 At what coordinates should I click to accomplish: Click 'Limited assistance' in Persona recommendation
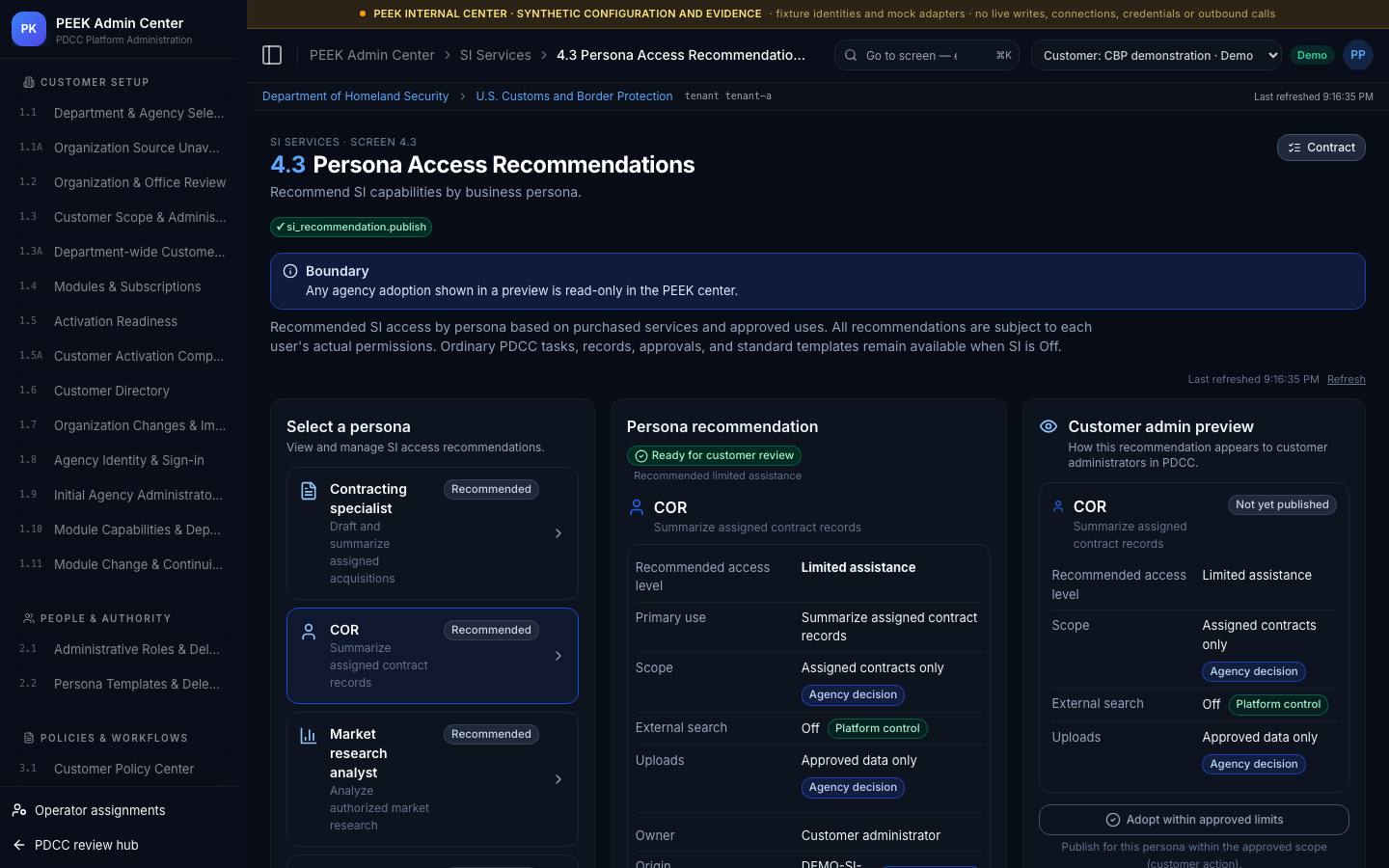858,567
